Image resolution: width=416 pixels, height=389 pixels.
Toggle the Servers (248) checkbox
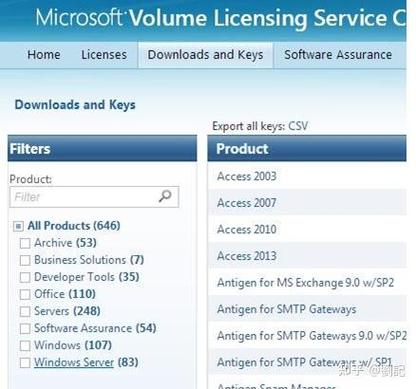[25, 312]
